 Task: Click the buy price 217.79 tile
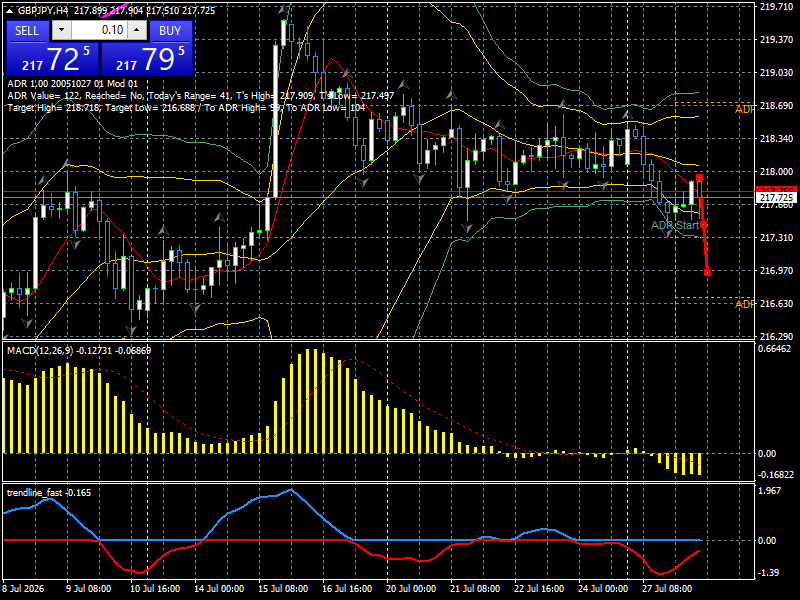click(147, 59)
